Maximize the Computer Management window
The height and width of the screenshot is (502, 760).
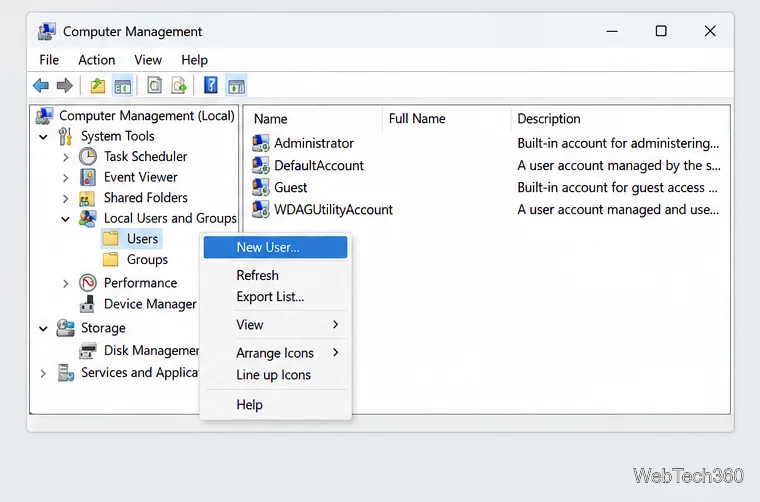tap(661, 31)
